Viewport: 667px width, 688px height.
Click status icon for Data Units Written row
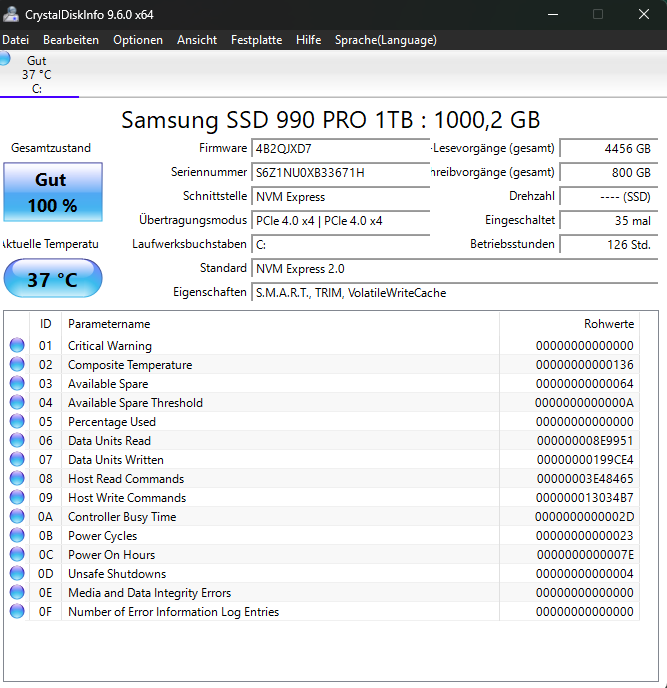[17, 459]
